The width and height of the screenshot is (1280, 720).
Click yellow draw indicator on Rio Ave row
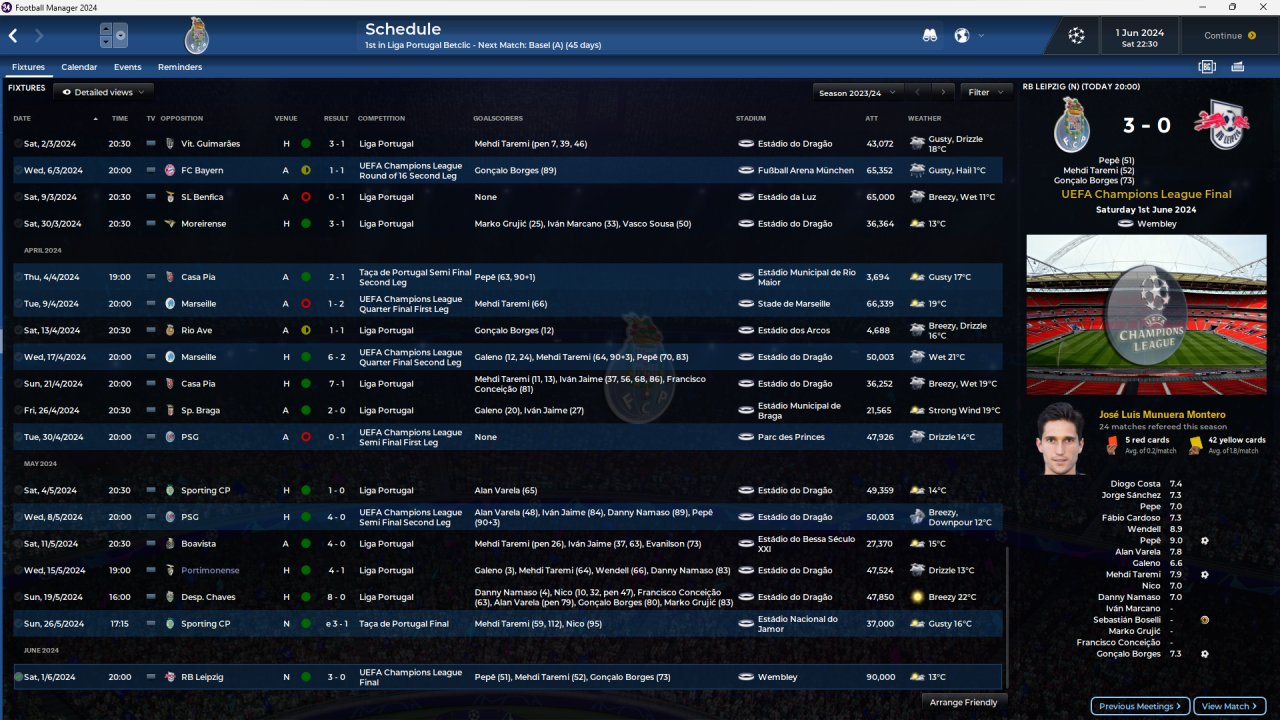305,330
